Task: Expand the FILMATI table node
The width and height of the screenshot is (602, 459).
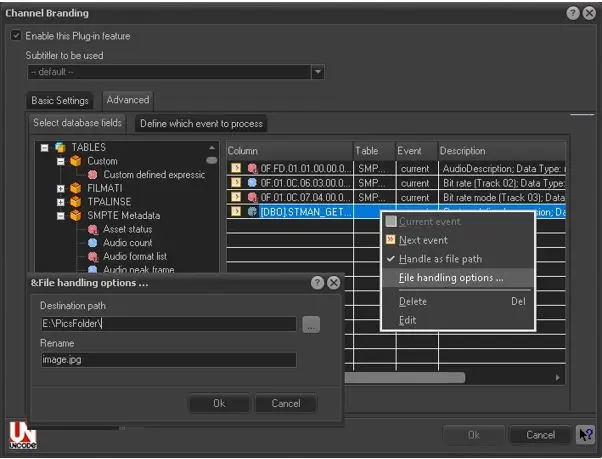Action: click(62, 188)
